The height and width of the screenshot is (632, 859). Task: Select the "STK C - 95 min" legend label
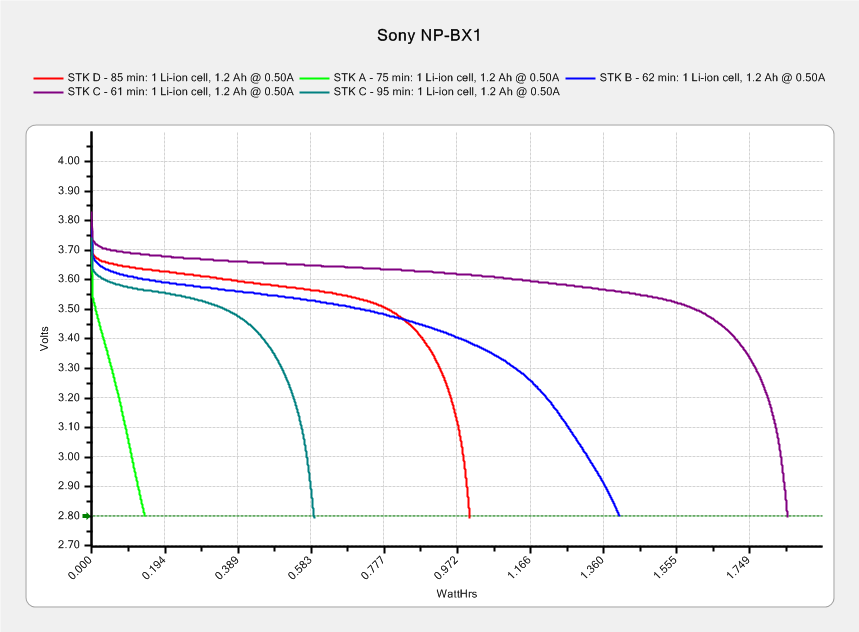point(446,92)
